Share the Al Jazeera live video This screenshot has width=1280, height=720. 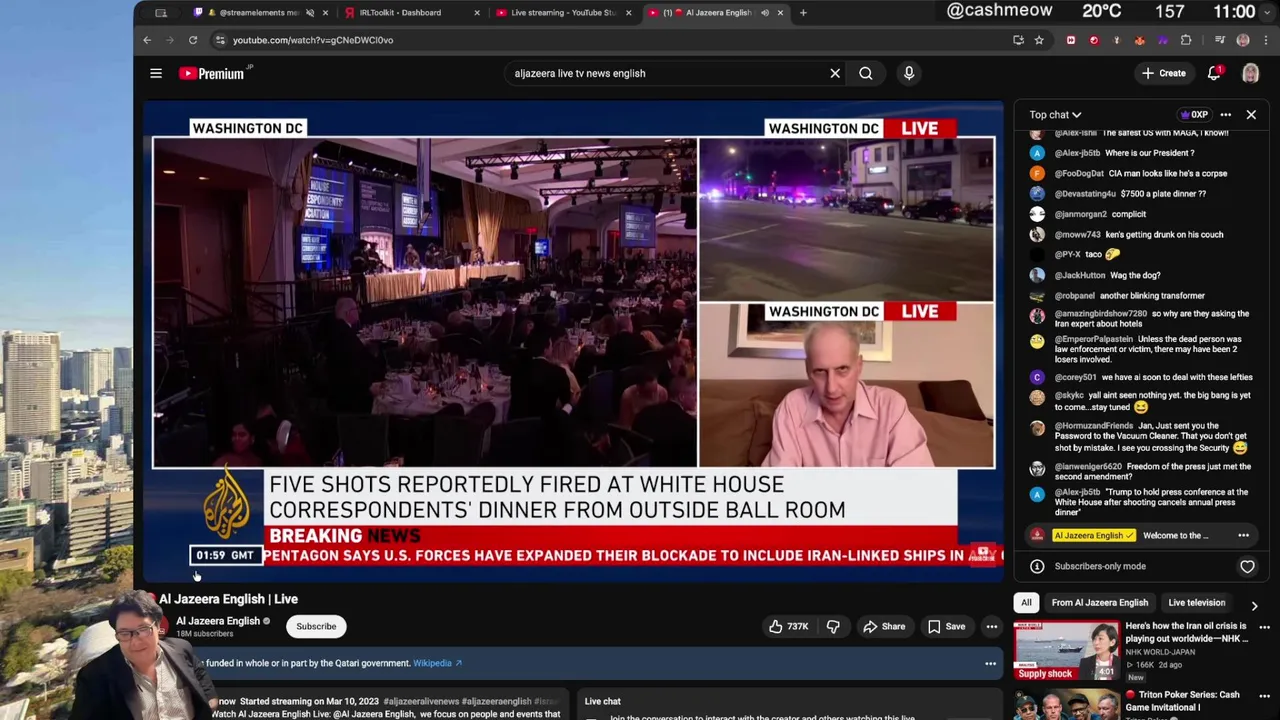click(884, 627)
